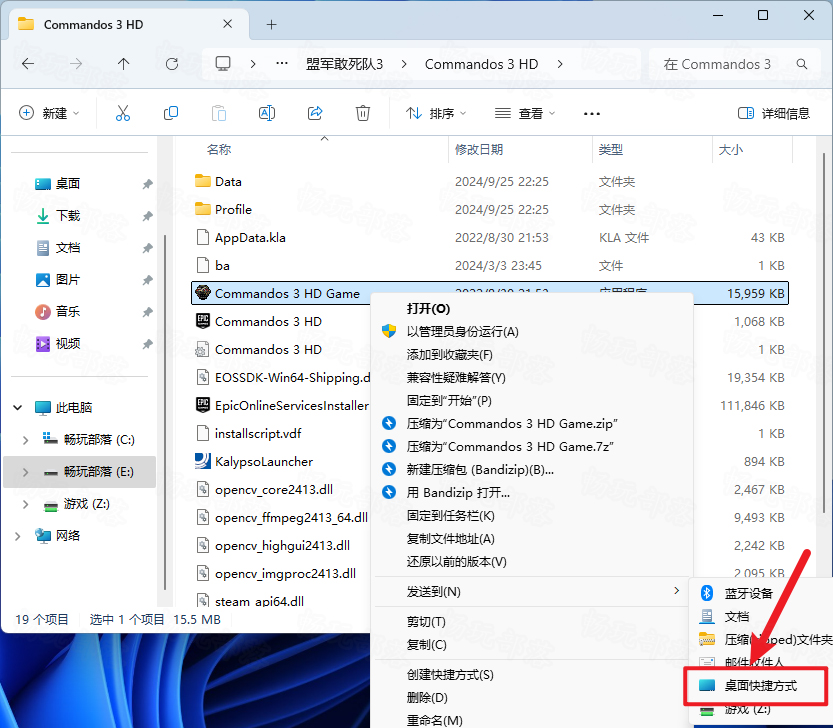This screenshot has width=833, height=728.
Task: Expand the 畅玩部落 (C:) drive
Action: click(25, 440)
